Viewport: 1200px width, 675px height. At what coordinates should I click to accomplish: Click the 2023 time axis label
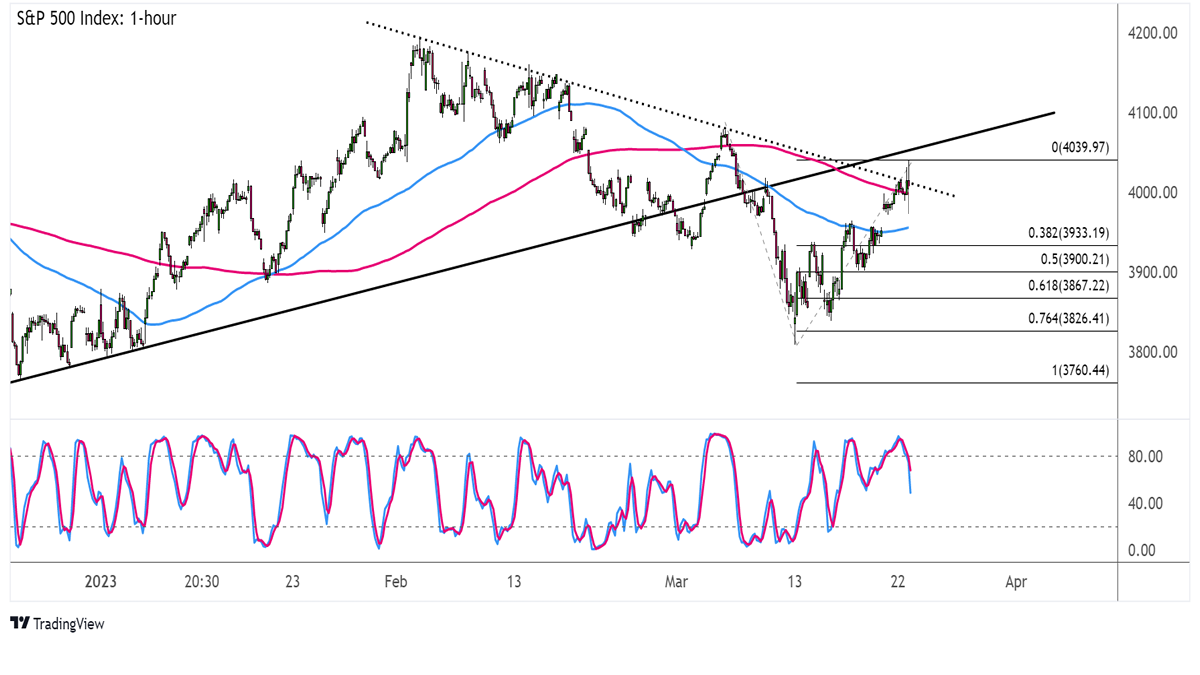(x=101, y=581)
